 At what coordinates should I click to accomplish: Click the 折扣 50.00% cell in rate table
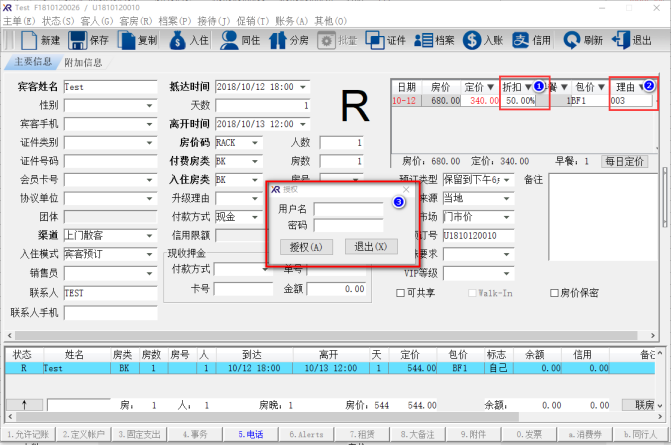(520, 101)
